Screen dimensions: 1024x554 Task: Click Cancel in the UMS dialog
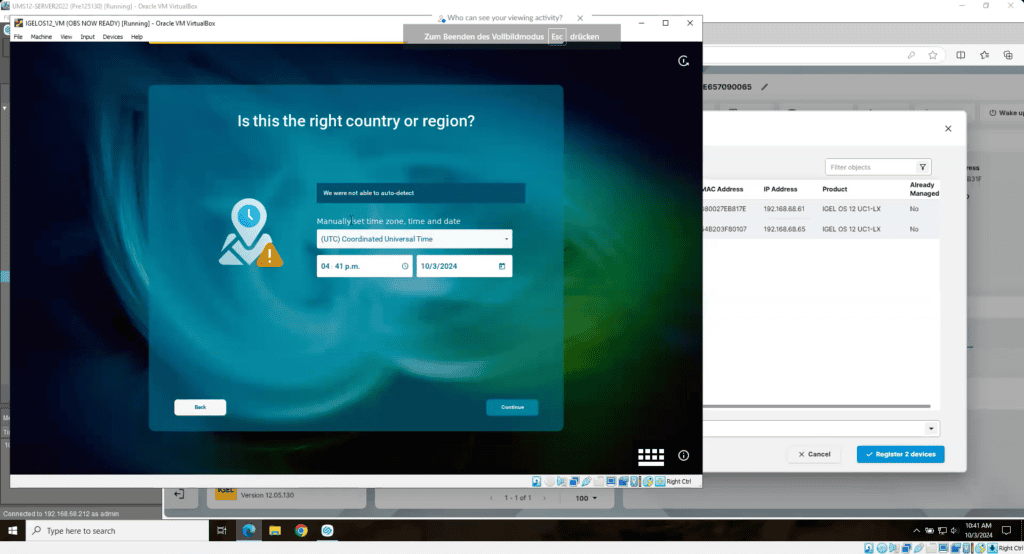814,454
